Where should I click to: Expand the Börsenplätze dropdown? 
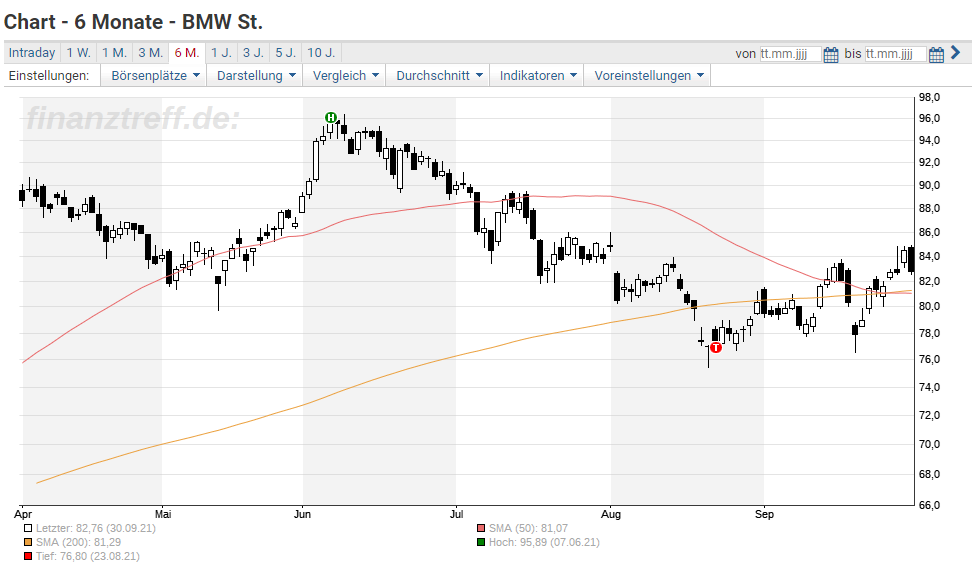(x=155, y=76)
